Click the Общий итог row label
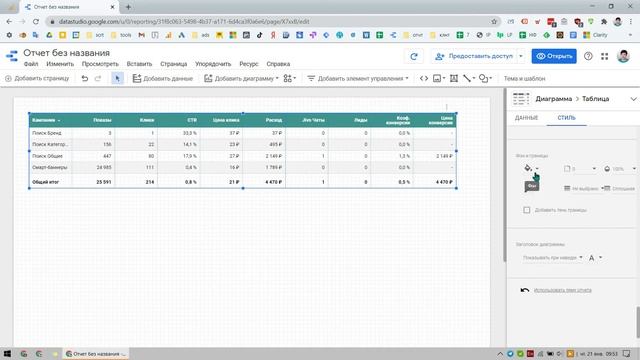The height and width of the screenshot is (360, 640). pos(45,182)
